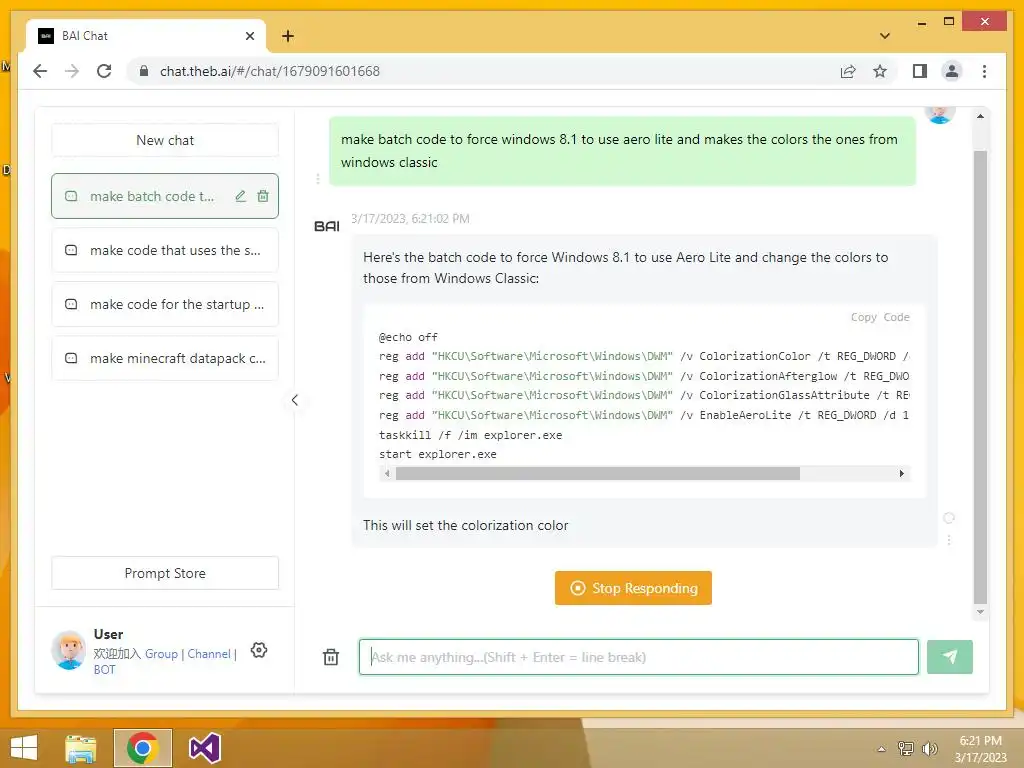Click the chat vertical scrollbar thumb
This screenshot has width=1024, height=768.
coord(980,377)
